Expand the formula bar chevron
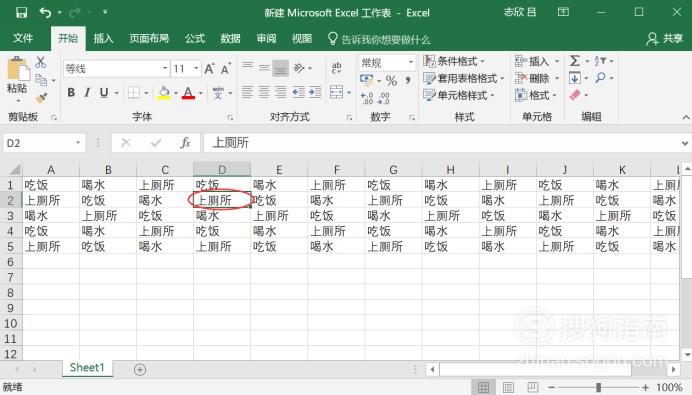Image resolution: width=692 pixels, height=395 pixels. pos(684,143)
